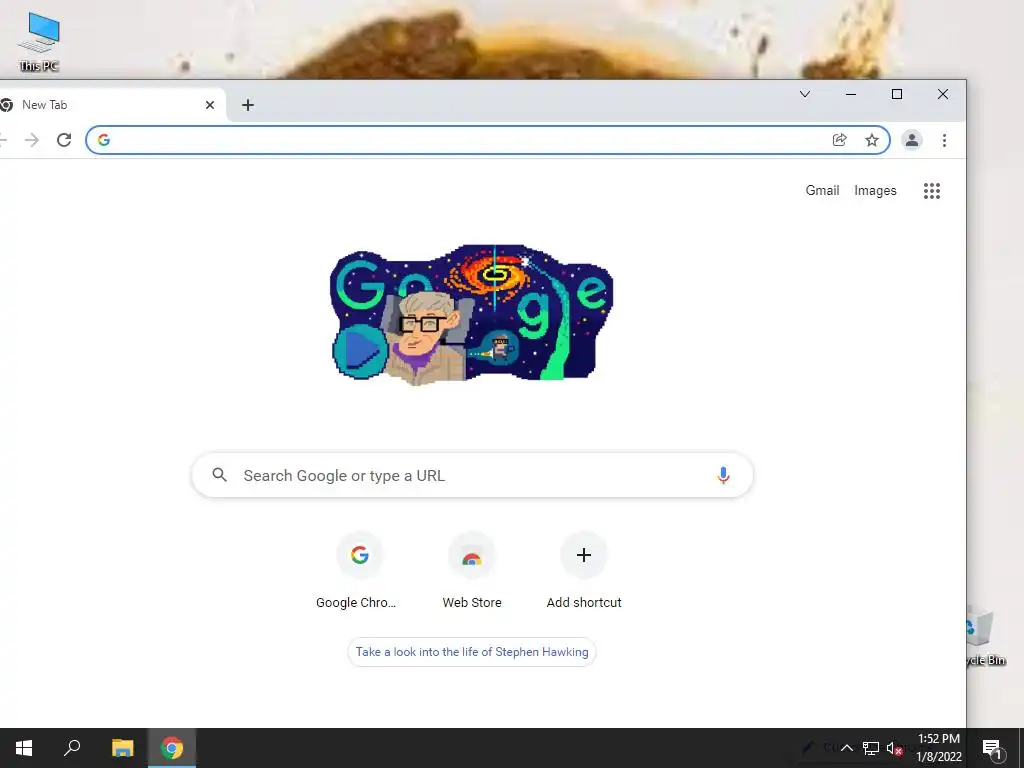Click the forward navigation arrow
This screenshot has width=1024, height=768.
pos(31,140)
